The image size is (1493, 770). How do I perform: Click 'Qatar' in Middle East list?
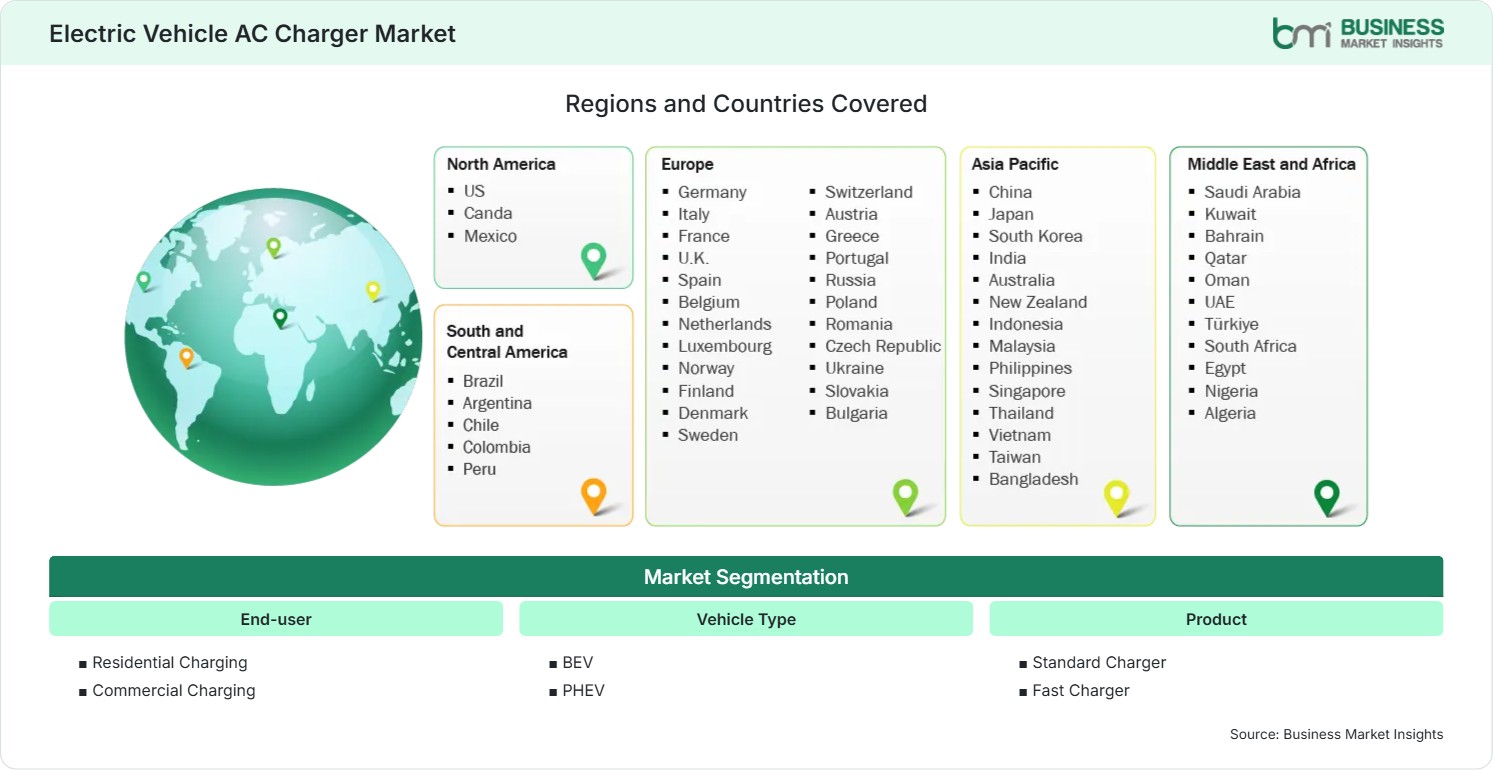tap(1226, 258)
